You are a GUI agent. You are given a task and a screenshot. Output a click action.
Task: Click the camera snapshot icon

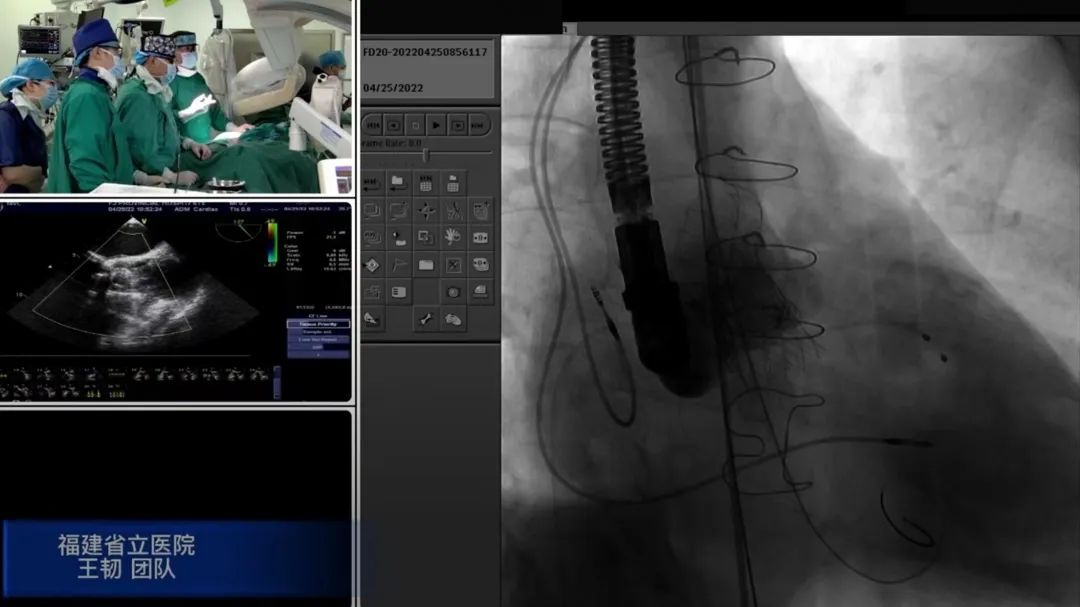[x=453, y=292]
